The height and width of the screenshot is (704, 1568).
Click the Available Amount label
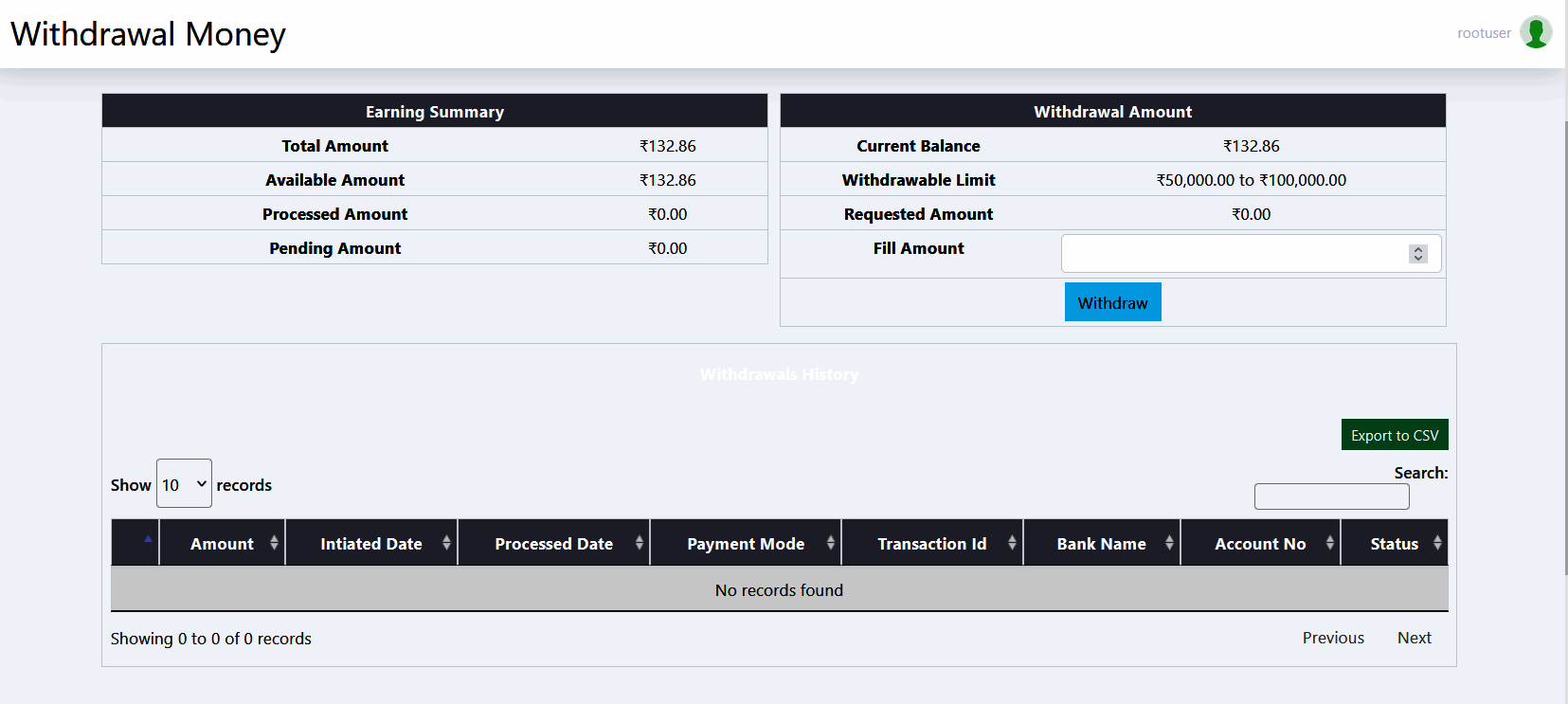point(334,180)
